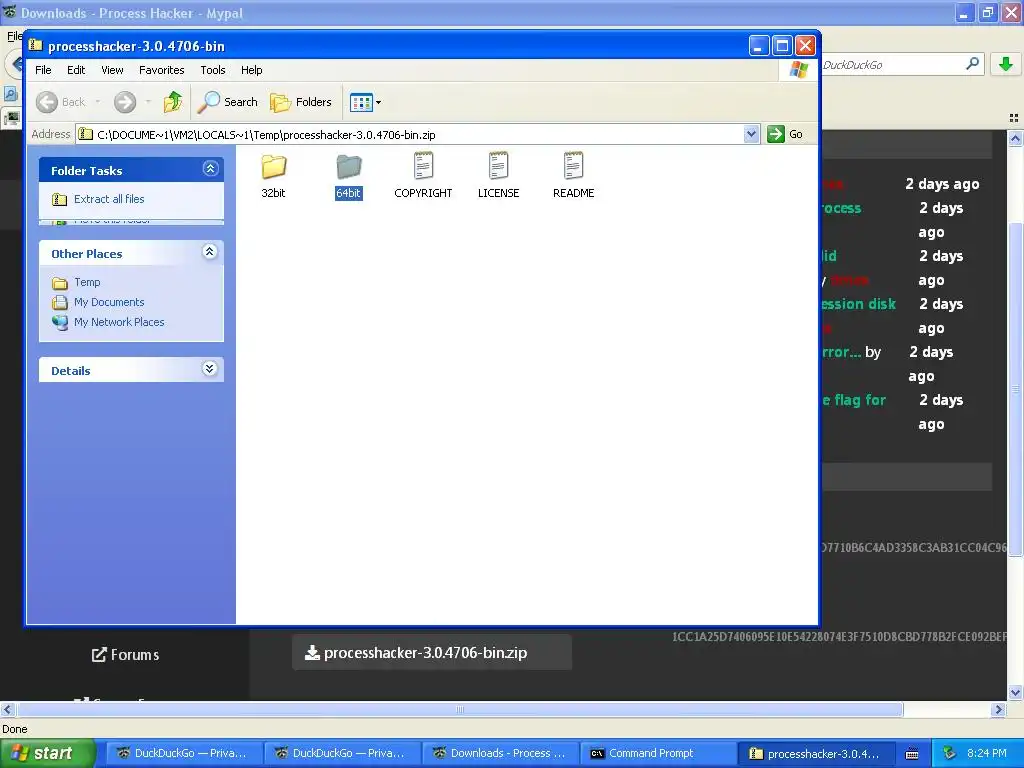This screenshot has width=1024, height=768.
Task: Click the 'rocess' link in the browser commit list
Action: click(841, 208)
